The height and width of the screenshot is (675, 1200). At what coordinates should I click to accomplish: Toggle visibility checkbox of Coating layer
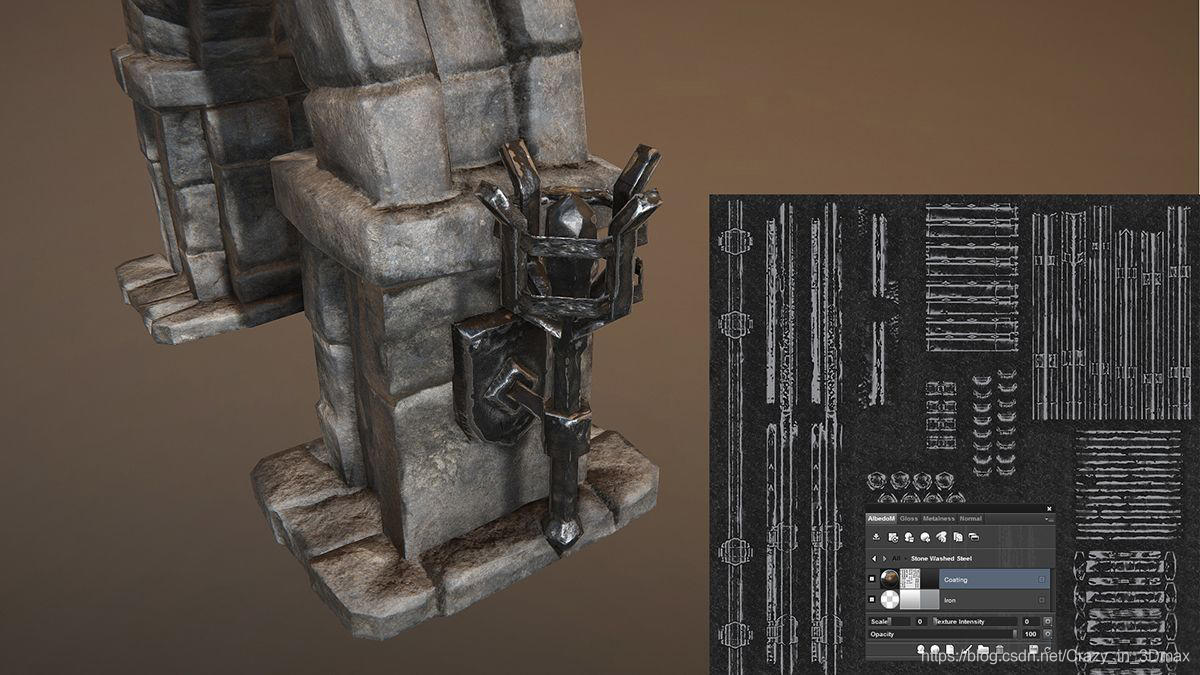pyautogui.click(x=872, y=579)
